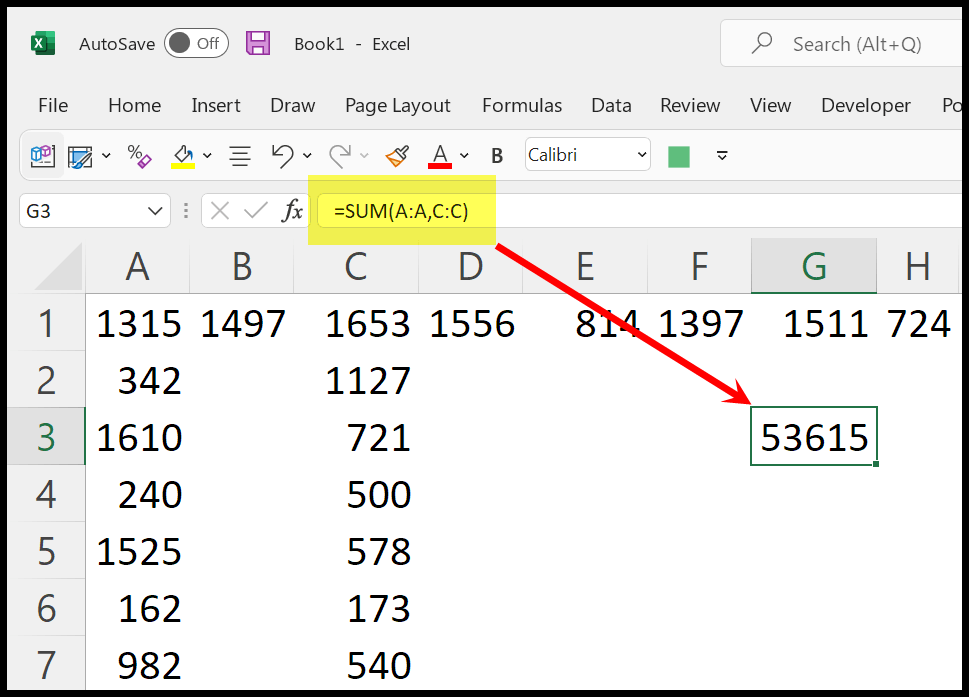969x697 pixels.
Task: Select column B header
Action: [242, 267]
